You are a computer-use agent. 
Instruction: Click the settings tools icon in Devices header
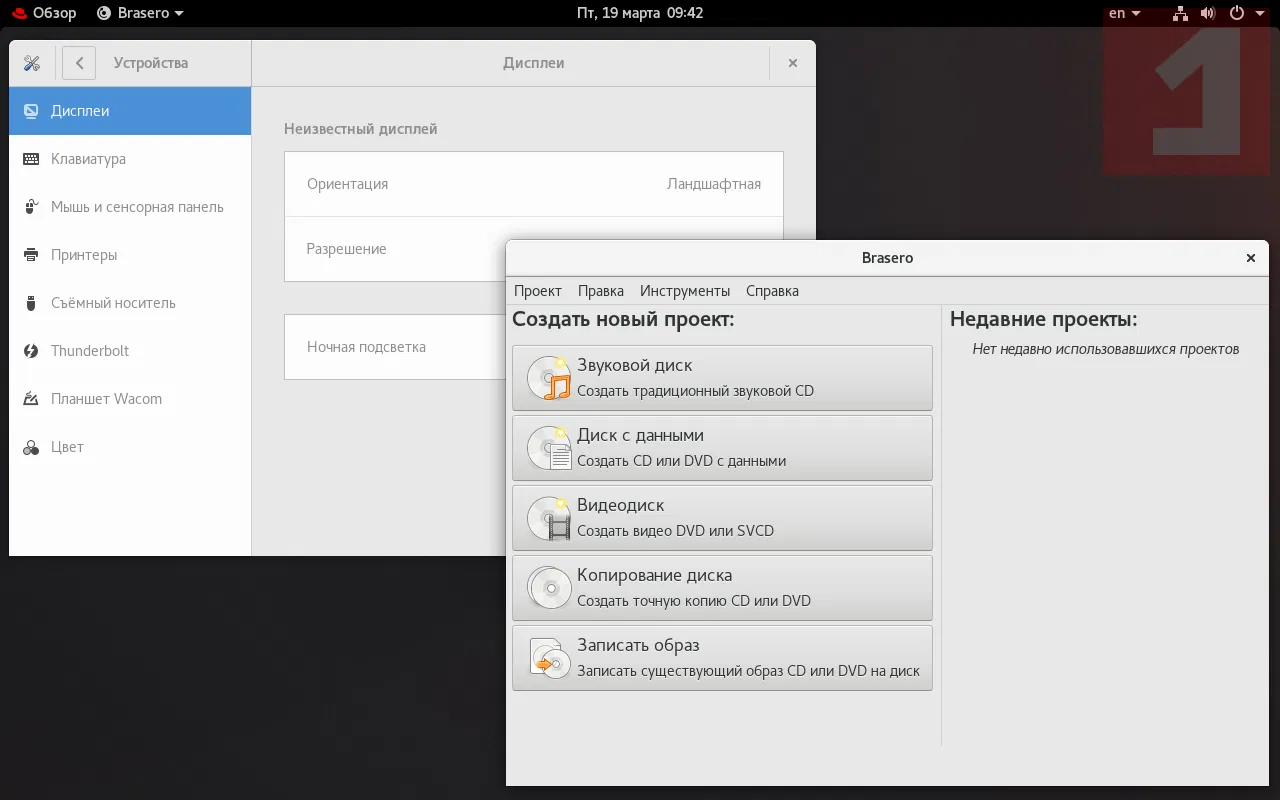click(31, 63)
